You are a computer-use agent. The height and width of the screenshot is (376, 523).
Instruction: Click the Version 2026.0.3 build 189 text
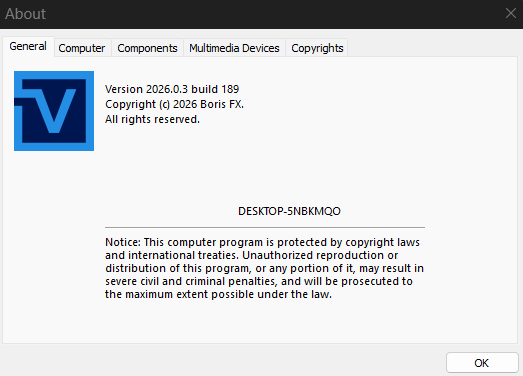coord(172,89)
